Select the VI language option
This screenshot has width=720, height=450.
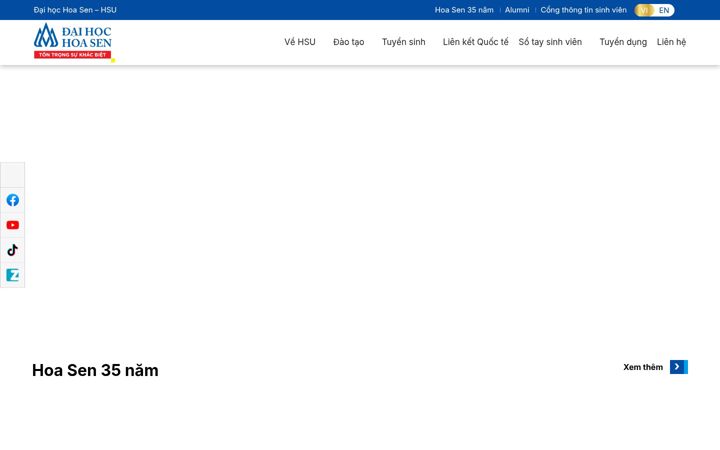[x=644, y=10]
